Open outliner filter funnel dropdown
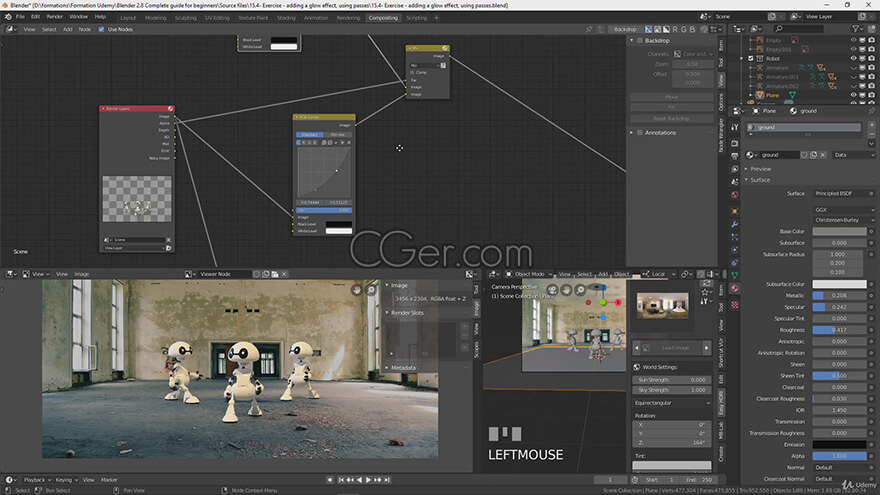 [858, 29]
